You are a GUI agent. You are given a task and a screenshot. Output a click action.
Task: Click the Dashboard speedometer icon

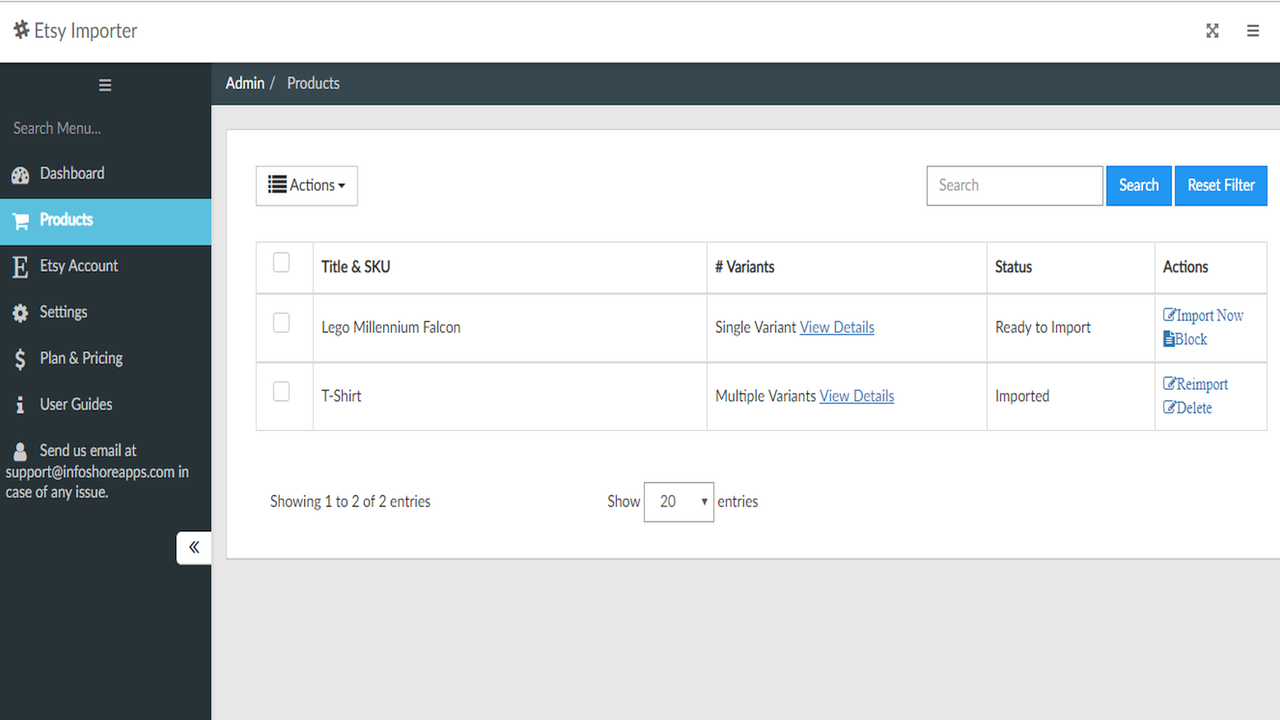pos(20,173)
